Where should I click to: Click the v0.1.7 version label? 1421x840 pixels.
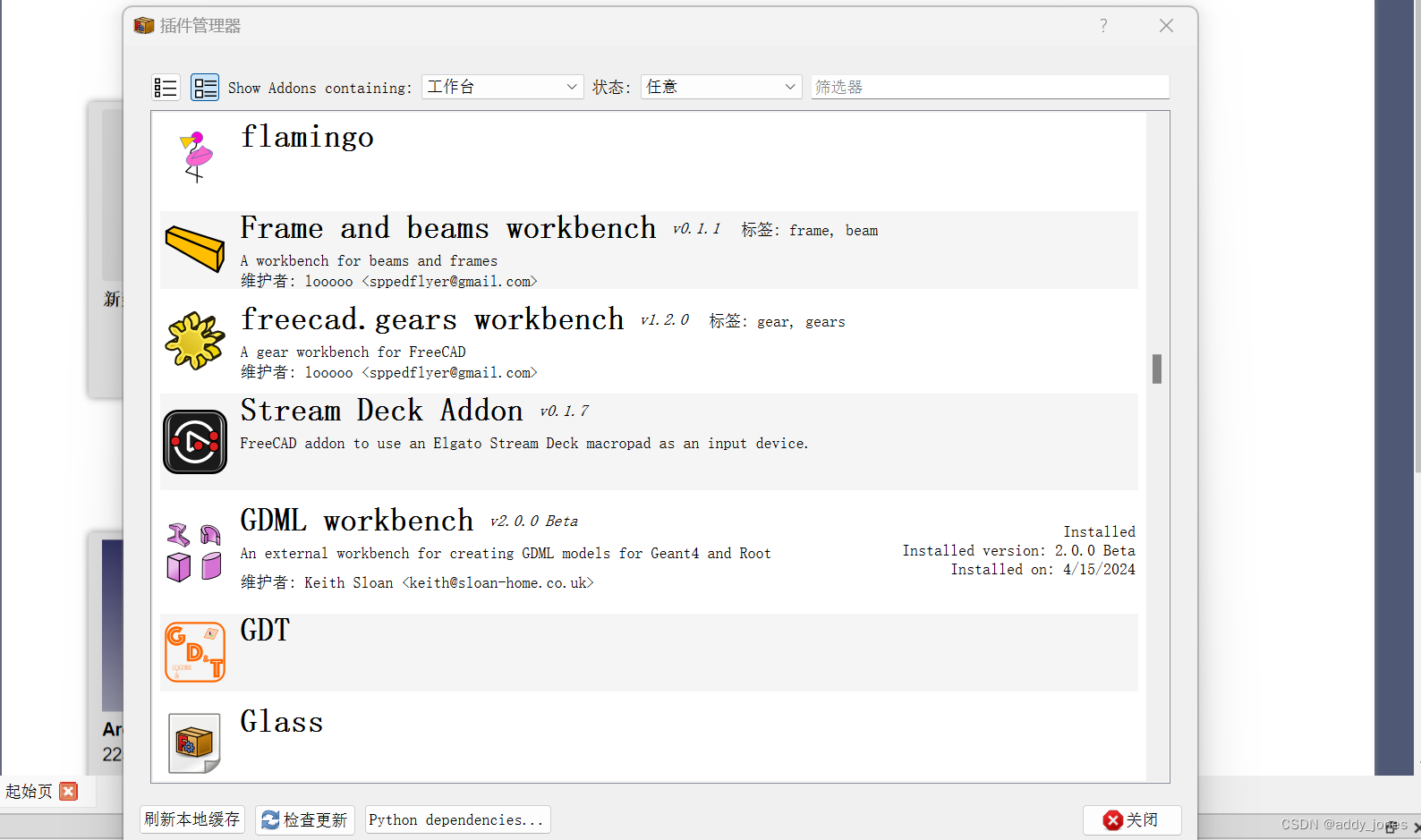(x=565, y=412)
